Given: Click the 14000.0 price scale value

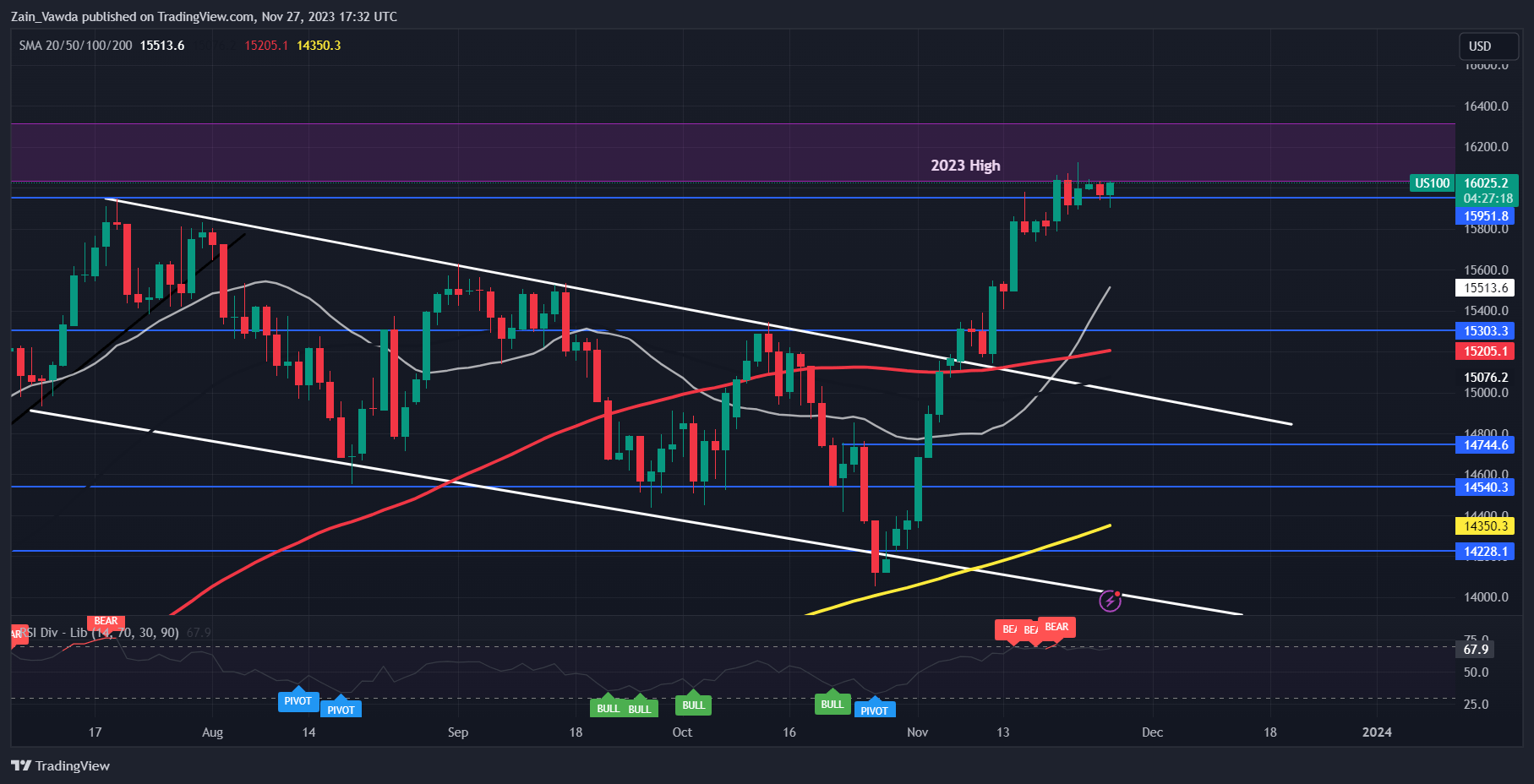Looking at the screenshot, I should tap(1486, 597).
